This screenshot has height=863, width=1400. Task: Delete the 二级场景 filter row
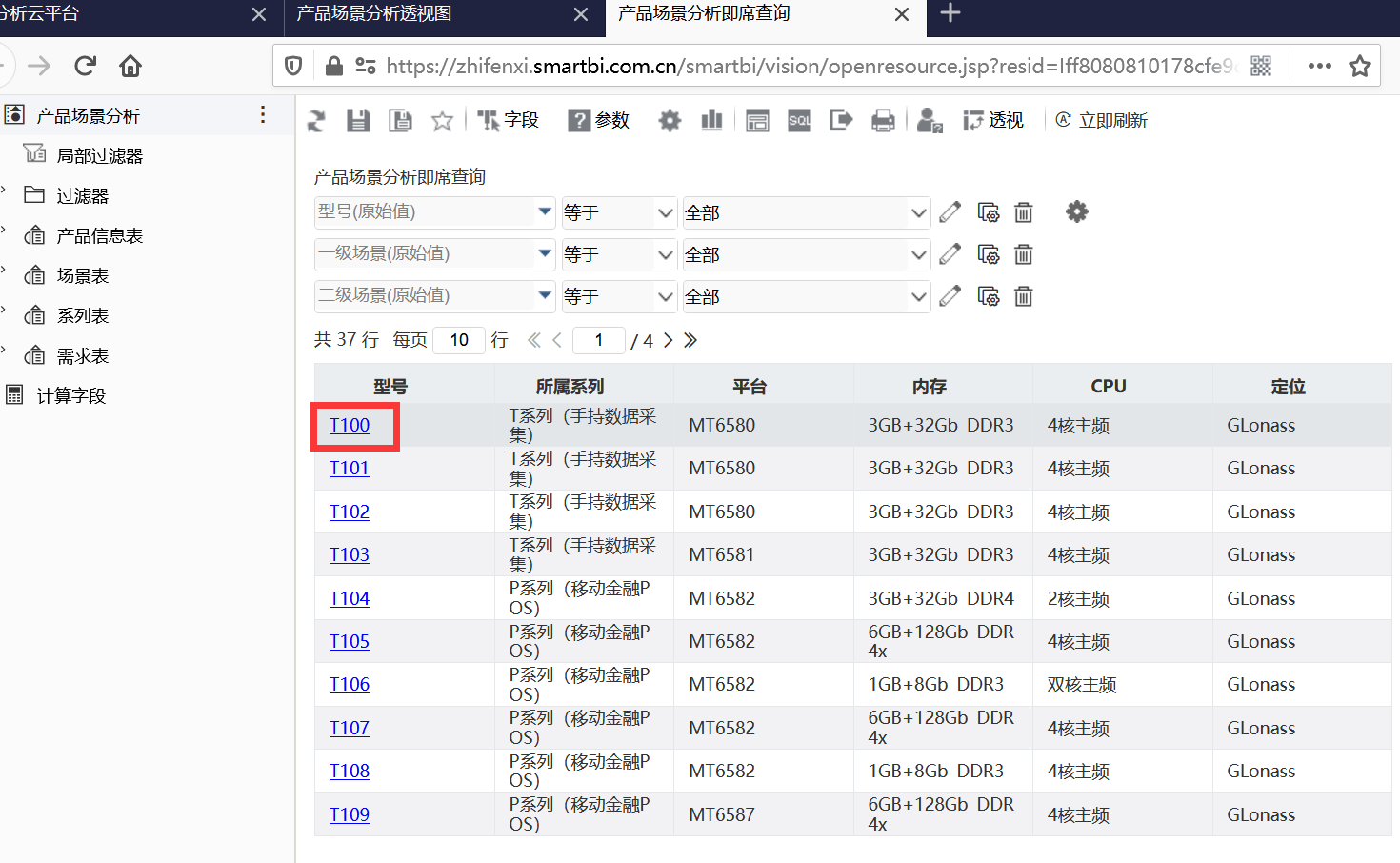(x=1024, y=296)
